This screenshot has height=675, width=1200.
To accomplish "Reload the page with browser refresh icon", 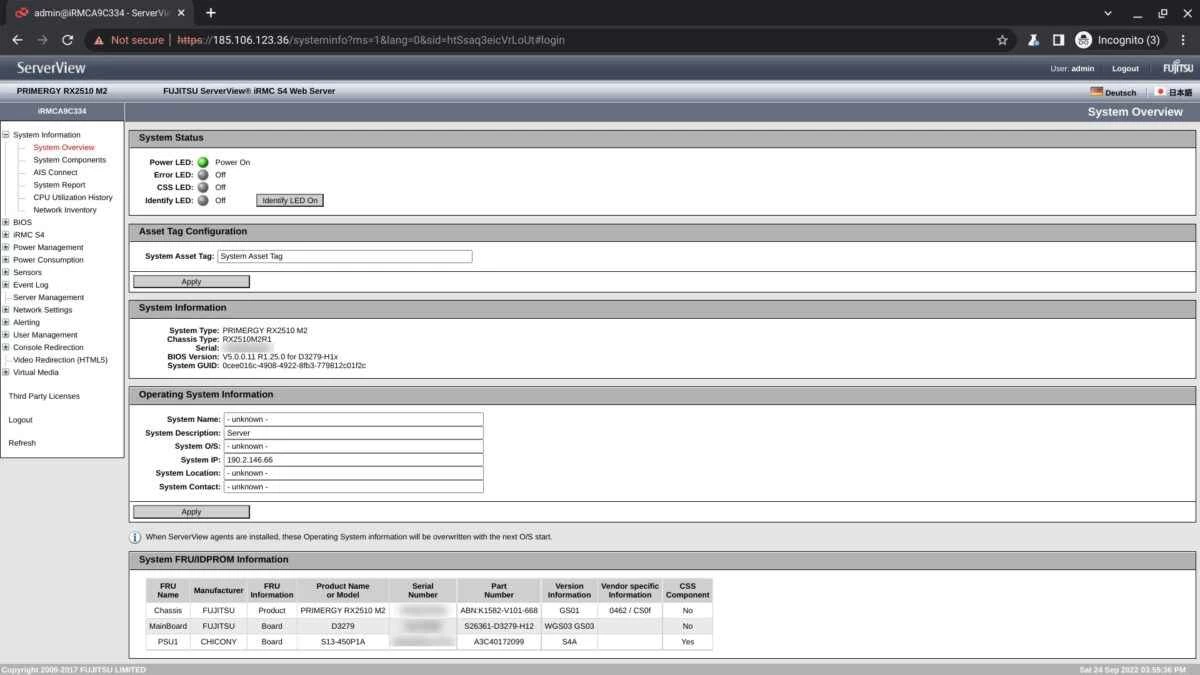I will (x=67, y=40).
